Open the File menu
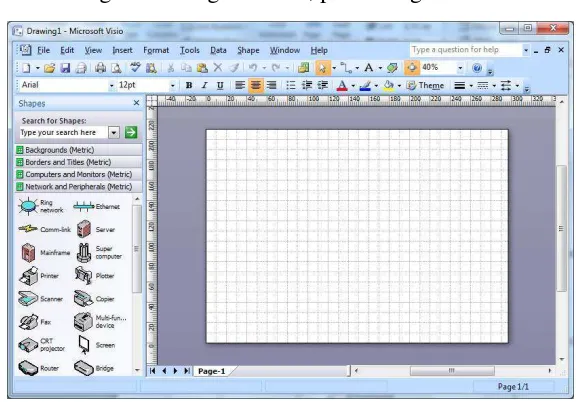This screenshot has height=402, width=576. (43, 50)
